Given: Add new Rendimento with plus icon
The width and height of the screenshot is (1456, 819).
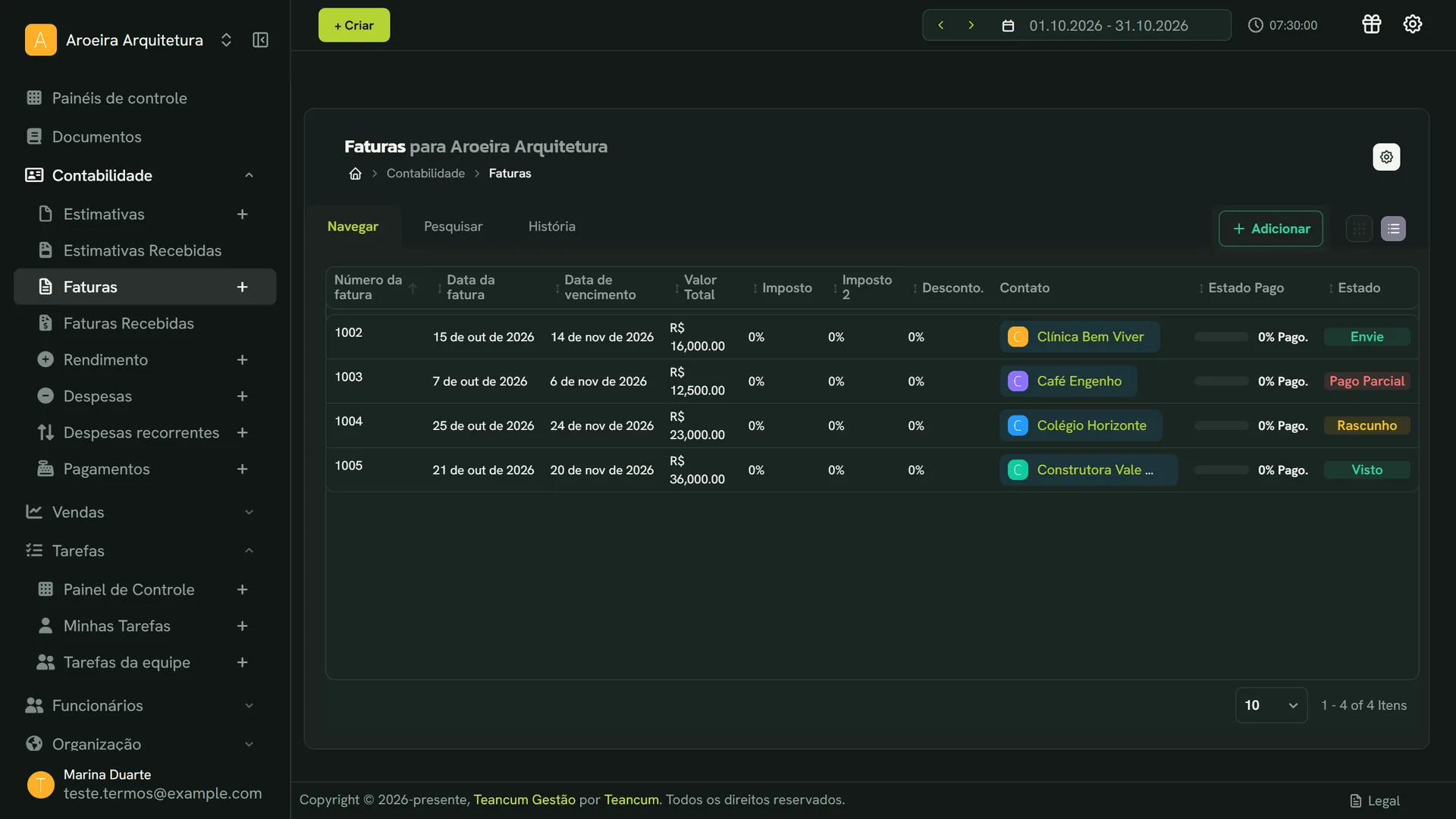Looking at the screenshot, I should click(x=242, y=360).
